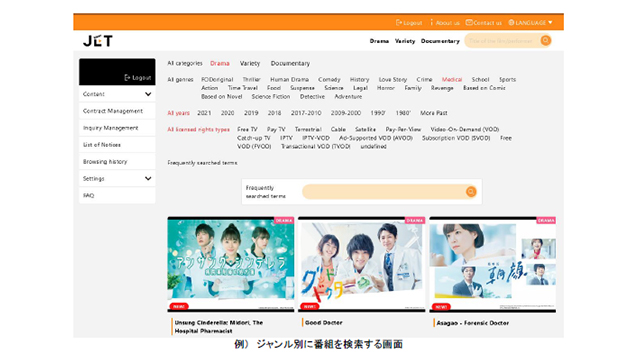Click Logout in the black sidebar panel
Image resolution: width=640 pixels, height=360 pixels.
coord(138,78)
